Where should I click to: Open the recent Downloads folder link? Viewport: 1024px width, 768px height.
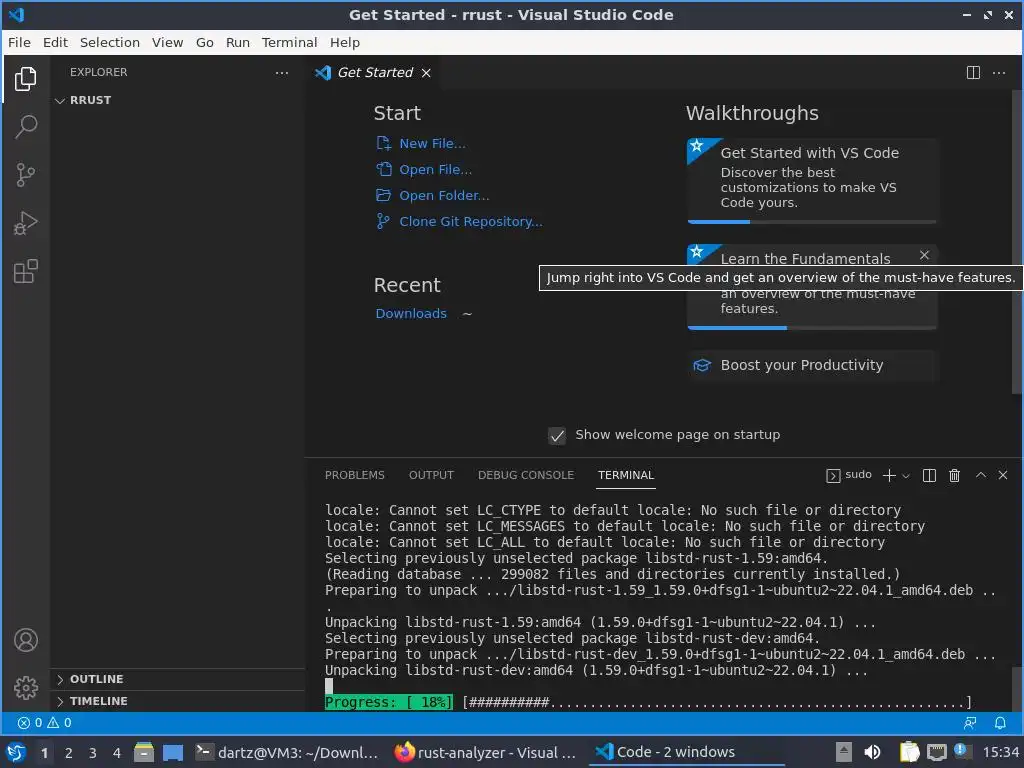pyautogui.click(x=411, y=314)
